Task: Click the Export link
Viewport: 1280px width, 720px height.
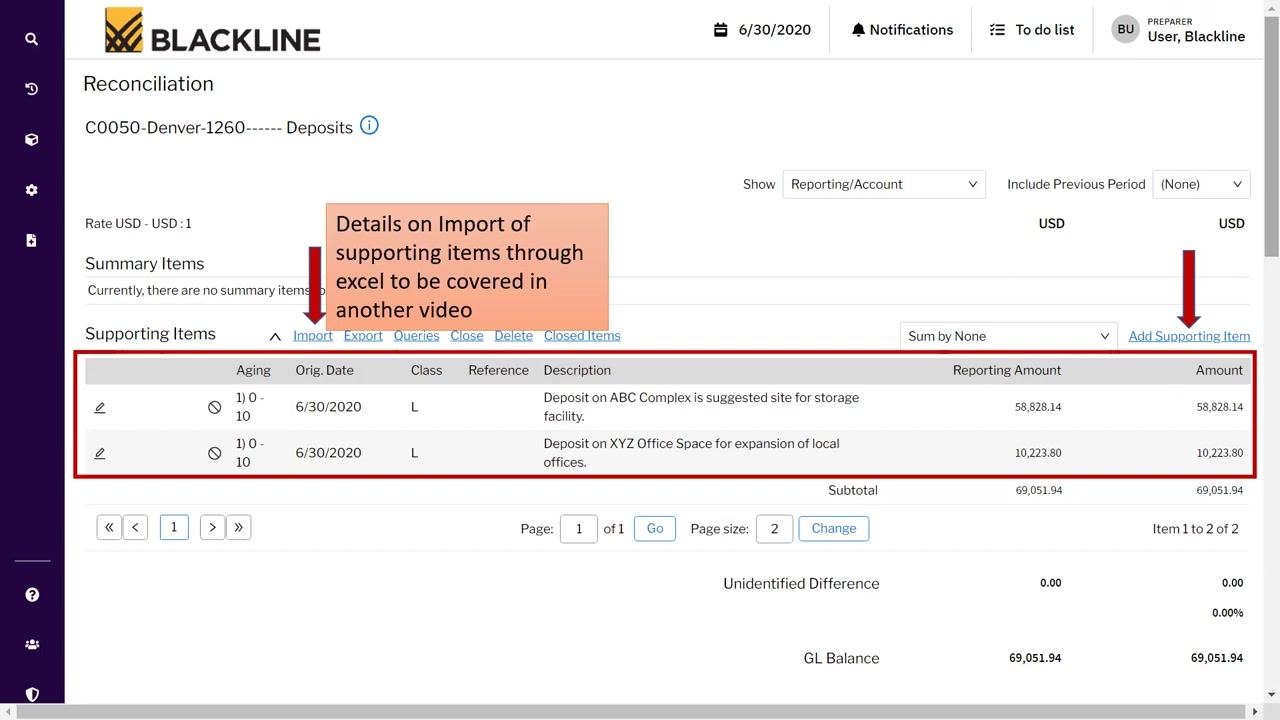Action: tap(363, 336)
